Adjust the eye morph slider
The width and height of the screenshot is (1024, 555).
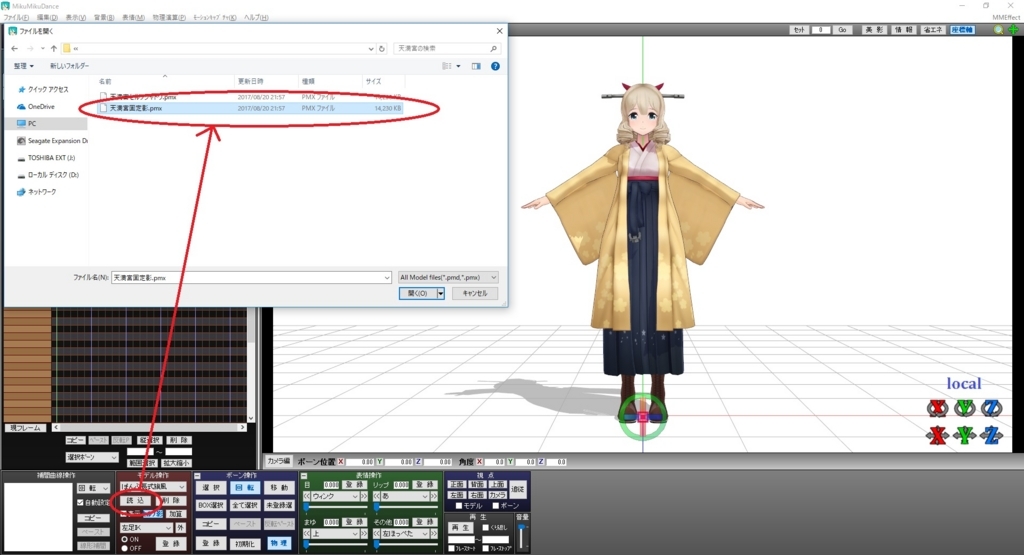pyautogui.click(x=336, y=507)
